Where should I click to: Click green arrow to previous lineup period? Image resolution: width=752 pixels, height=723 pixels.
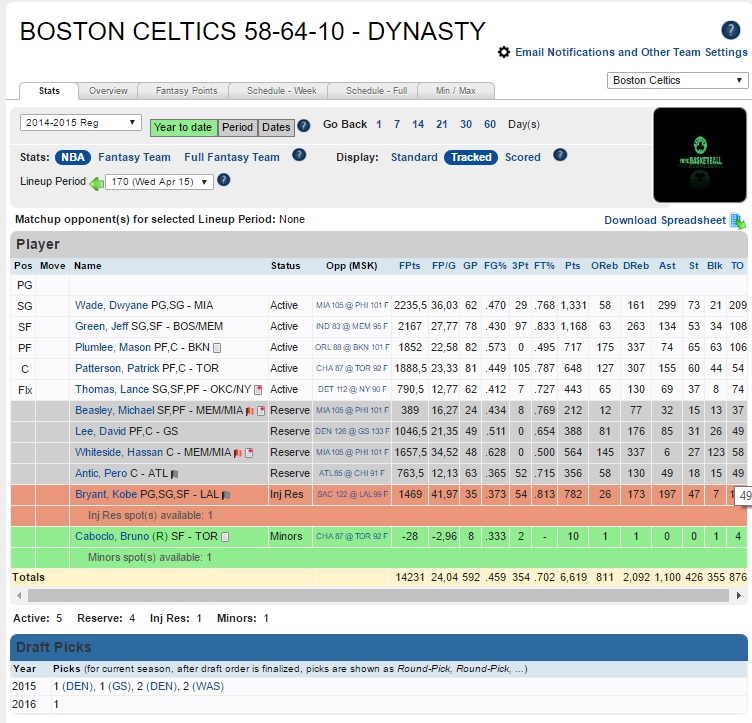pos(96,183)
